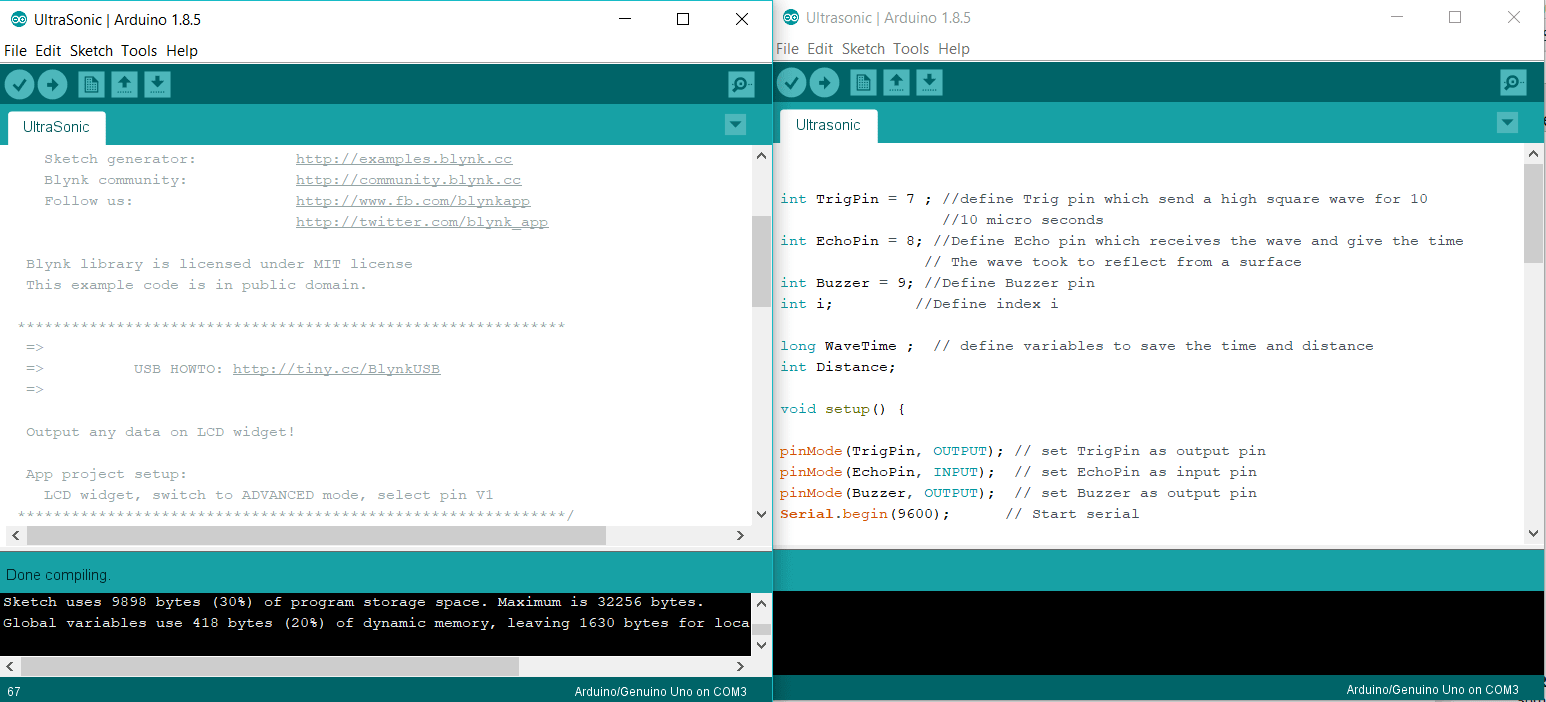
Task: Open Tools menu in right Ultrasonic window
Action: 911,49
